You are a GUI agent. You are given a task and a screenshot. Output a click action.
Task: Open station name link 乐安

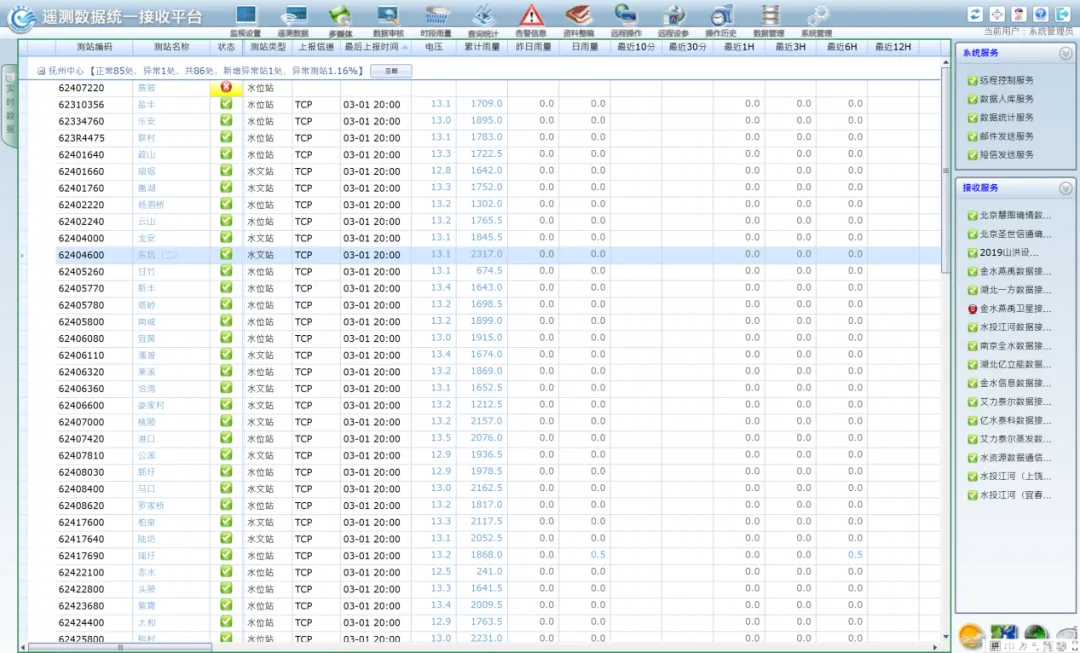[x=147, y=121]
